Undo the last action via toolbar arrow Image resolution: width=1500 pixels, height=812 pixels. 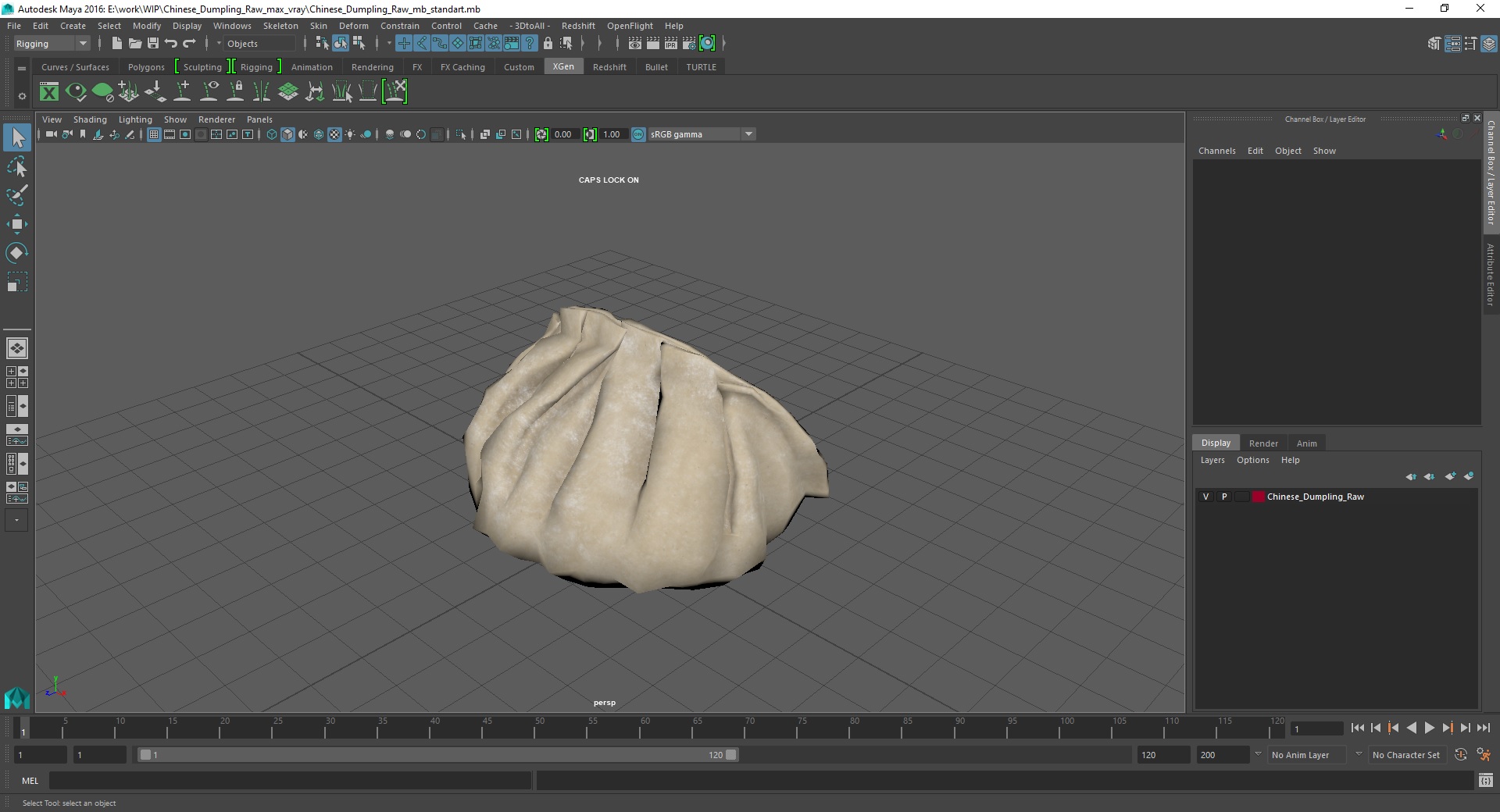170,44
